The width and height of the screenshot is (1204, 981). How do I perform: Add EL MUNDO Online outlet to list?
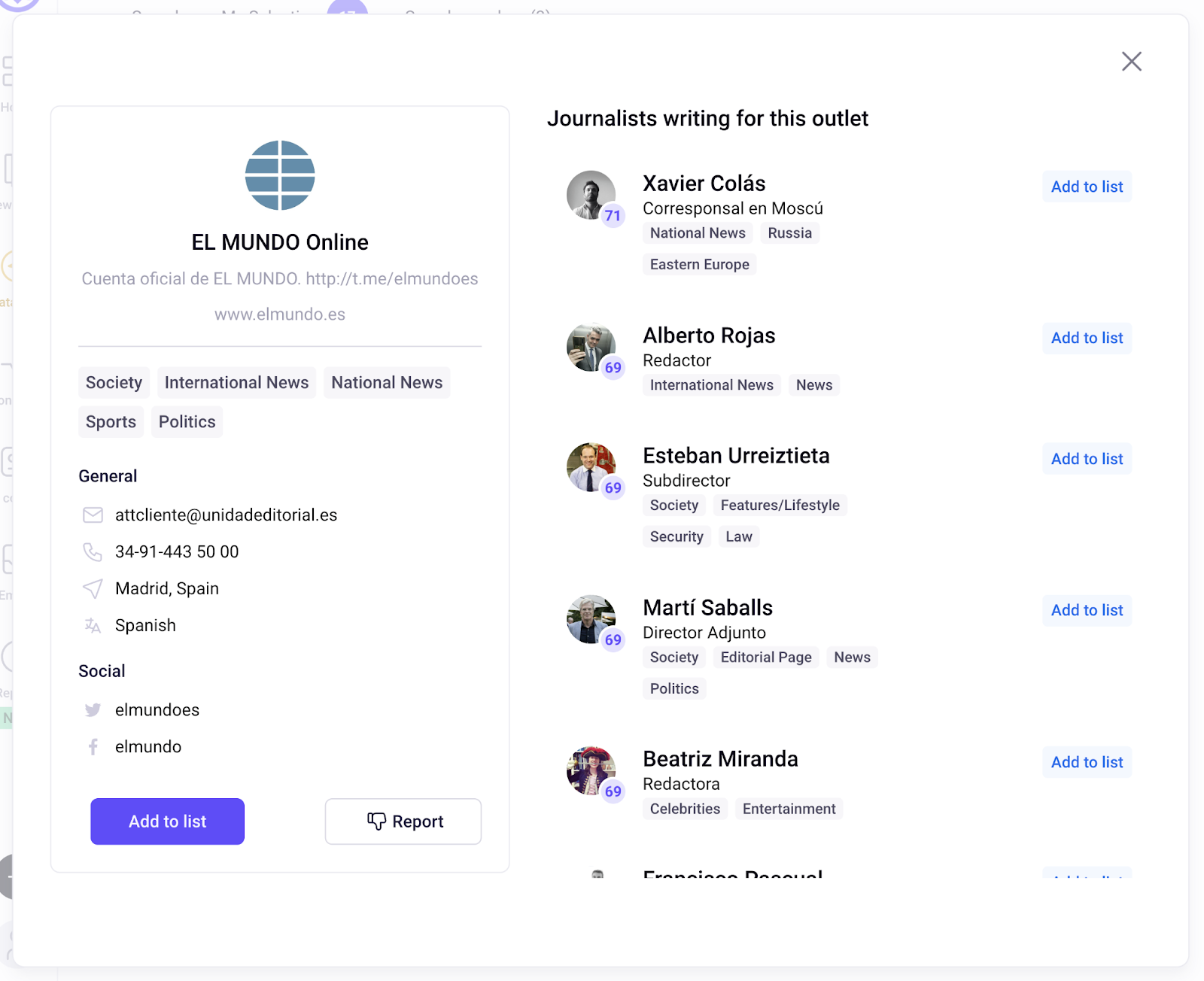pyautogui.click(x=167, y=822)
